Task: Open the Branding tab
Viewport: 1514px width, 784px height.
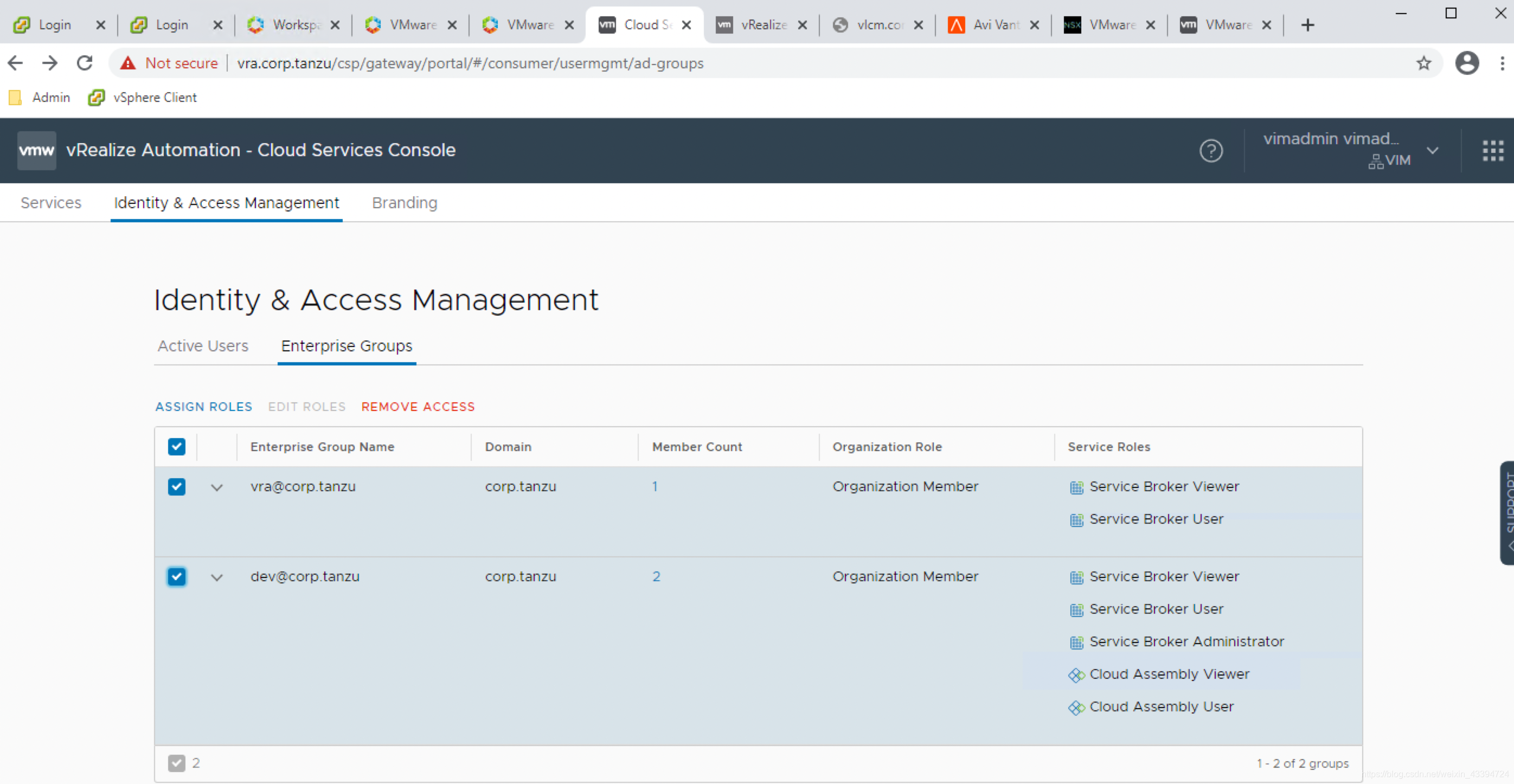Action: coord(405,203)
